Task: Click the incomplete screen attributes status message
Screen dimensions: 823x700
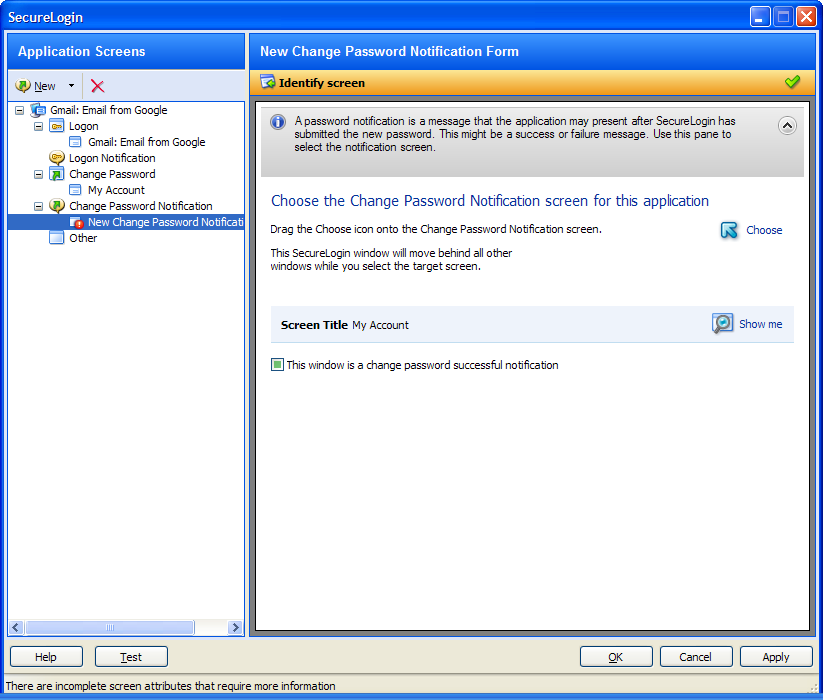Action: [171, 686]
